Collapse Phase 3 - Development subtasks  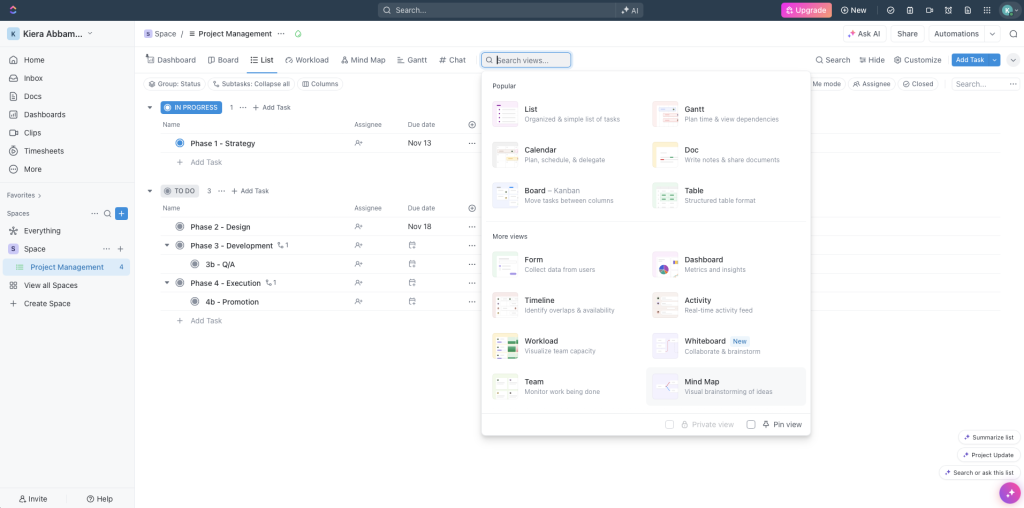(167, 246)
